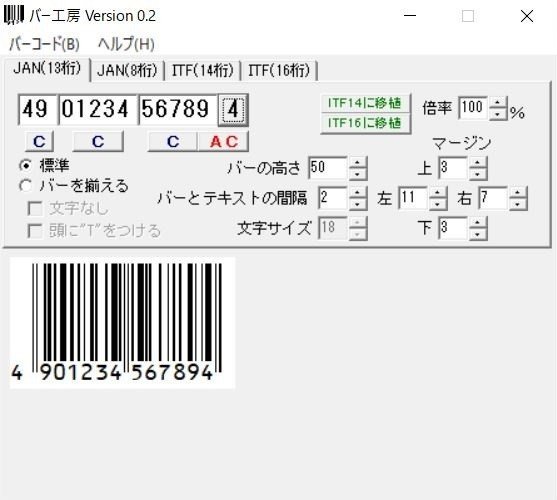Increase the 下 margin with the up arrow

(x=478, y=222)
